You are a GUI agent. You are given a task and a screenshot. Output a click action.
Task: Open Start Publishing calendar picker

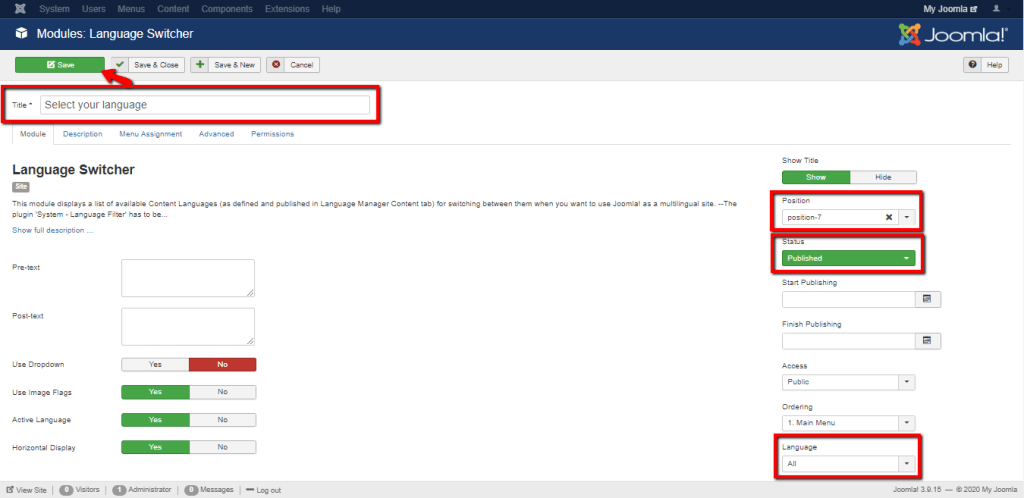[927, 300]
